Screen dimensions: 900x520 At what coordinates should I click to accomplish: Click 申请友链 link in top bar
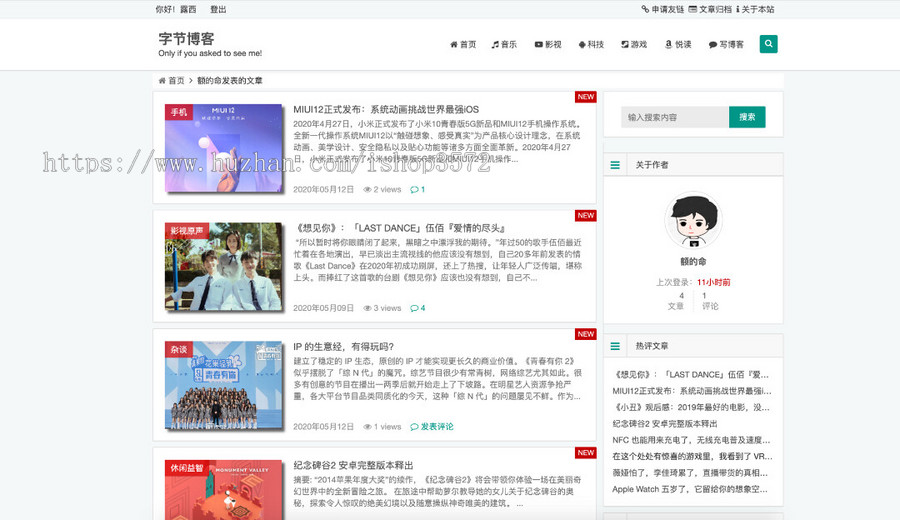tap(662, 9)
